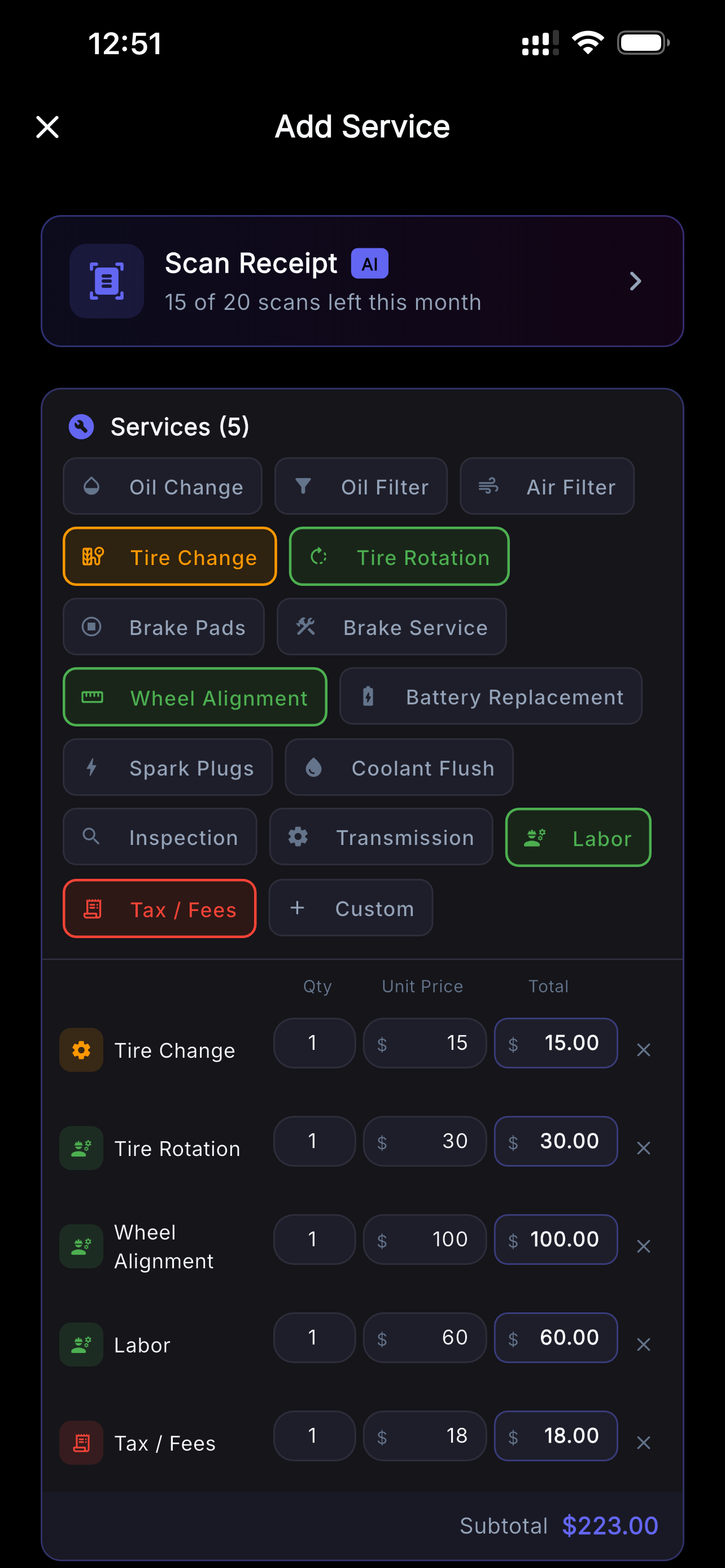Remove the Tire Rotation line item
This screenshot has width=725, height=1568.
point(644,1148)
